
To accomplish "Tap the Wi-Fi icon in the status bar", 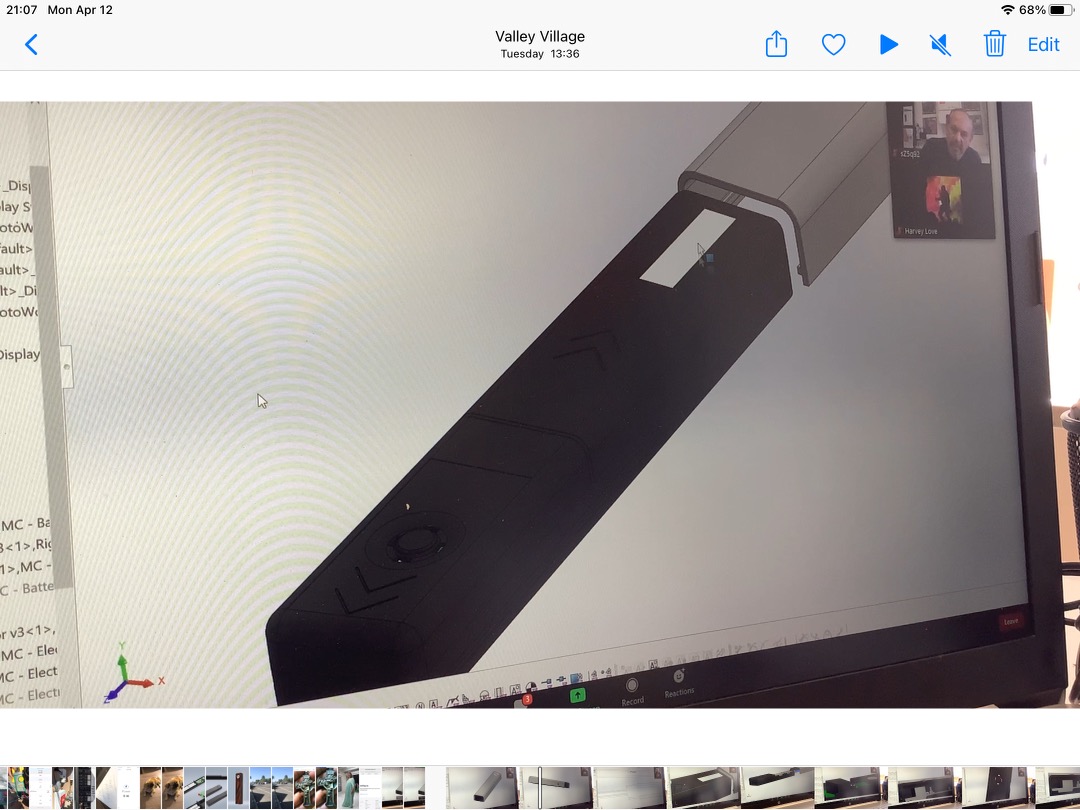I will click(x=1008, y=10).
